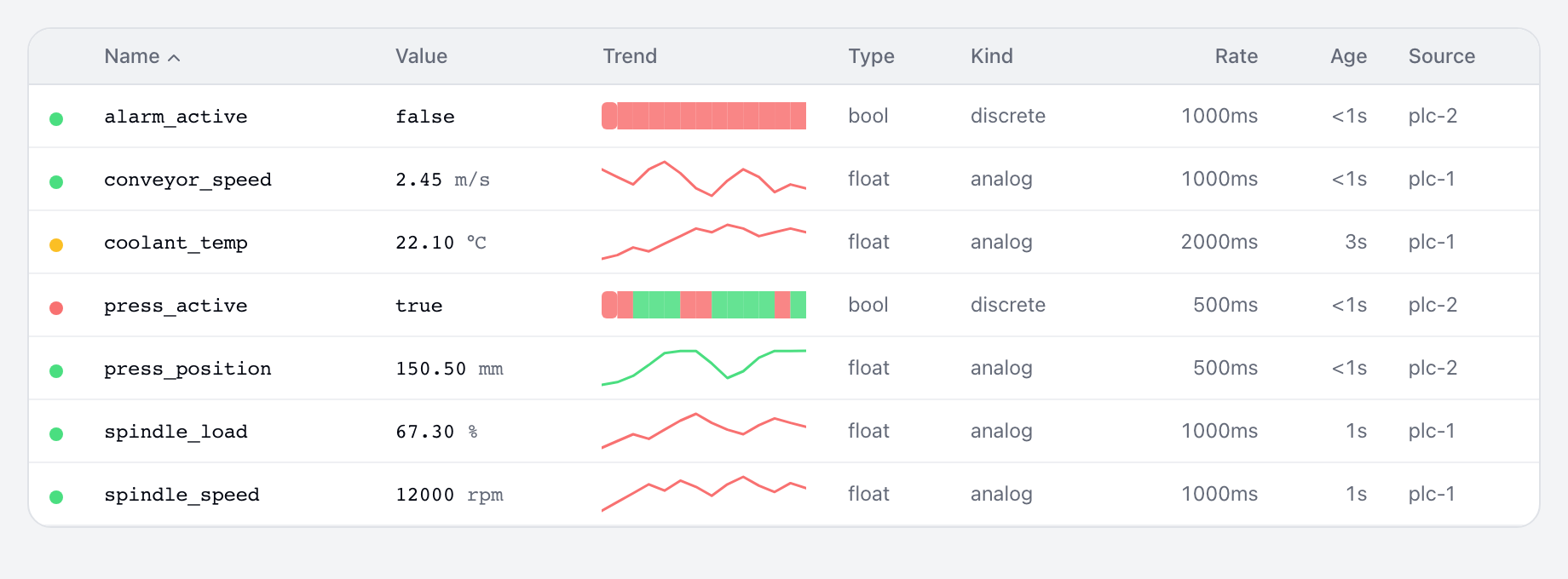Click the 1s age for spindle_speed
The height and width of the screenshot is (579, 1568).
pos(1357,494)
